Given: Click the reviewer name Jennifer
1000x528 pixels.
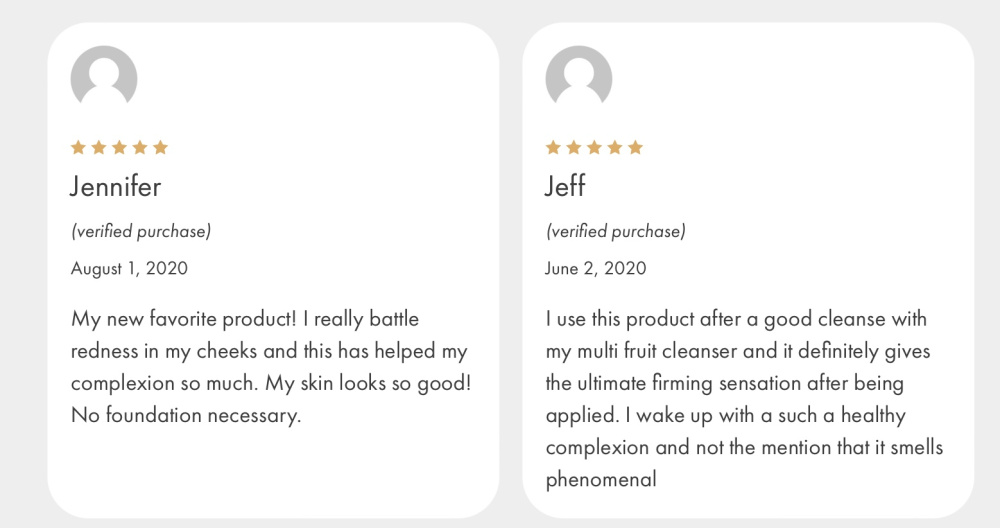Looking at the screenshot, I should 115,187.
